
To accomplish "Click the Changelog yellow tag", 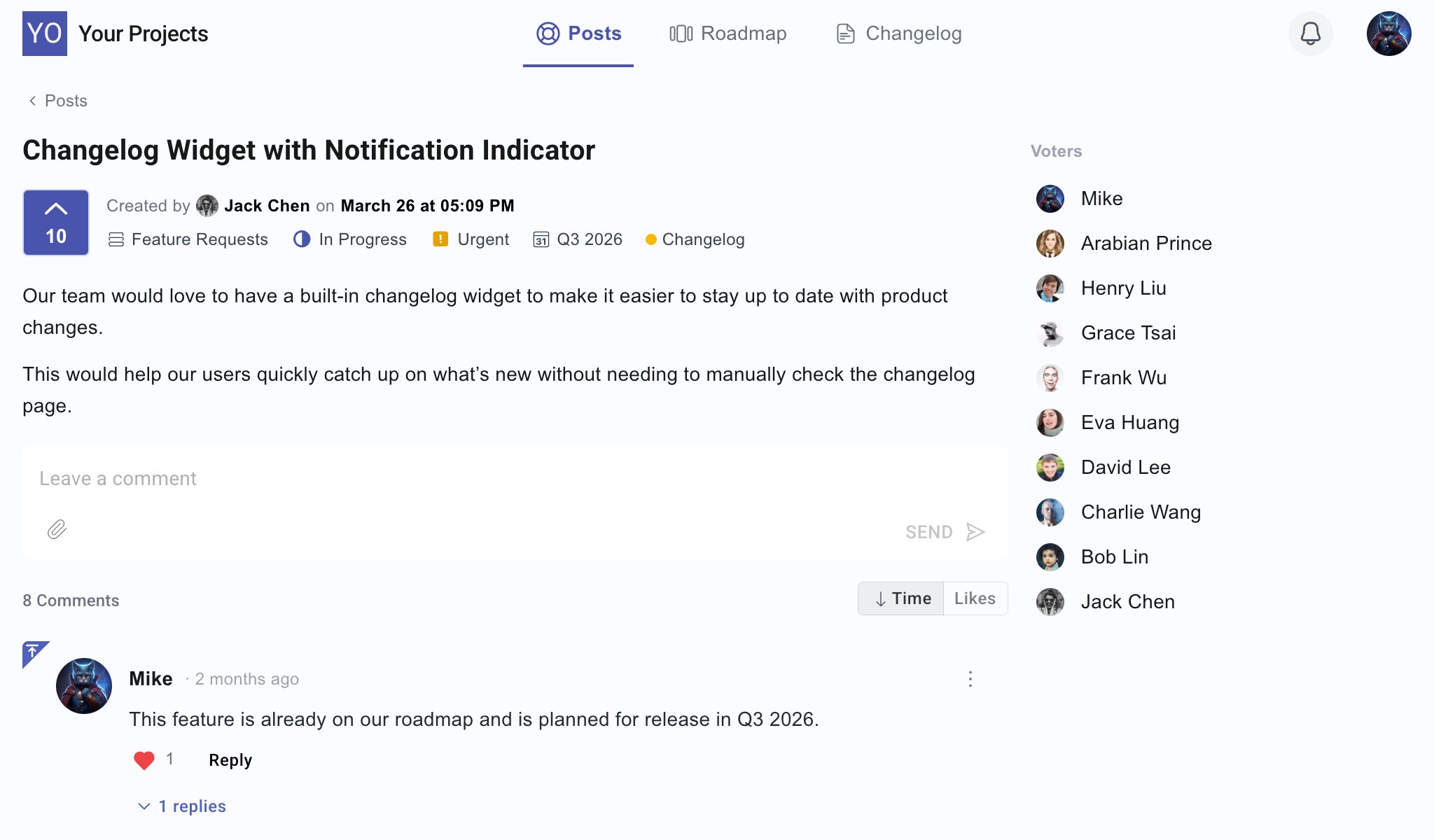I will click(x=695, y=239).
